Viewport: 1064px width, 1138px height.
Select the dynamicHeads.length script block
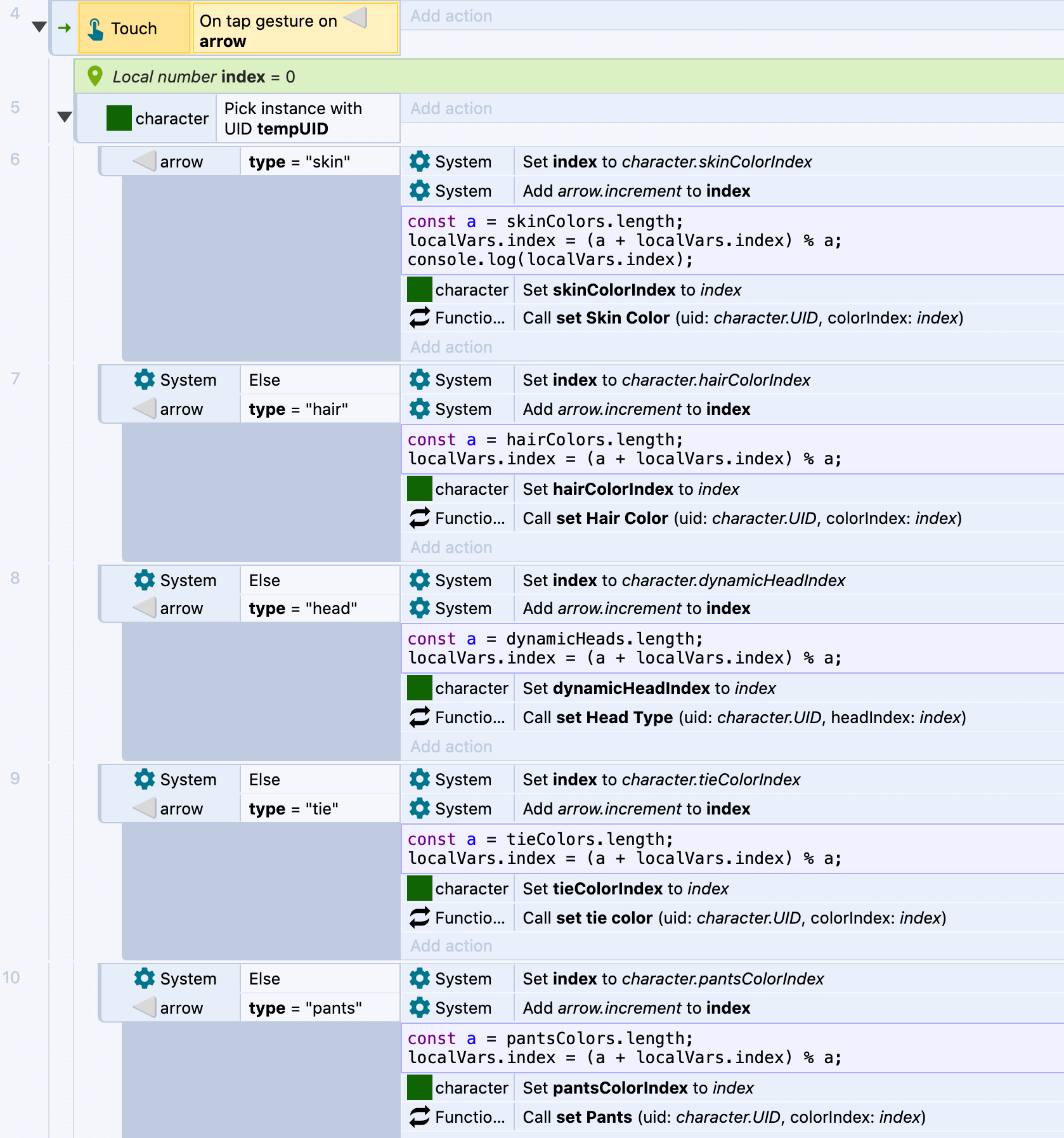[x=732, y=648]
